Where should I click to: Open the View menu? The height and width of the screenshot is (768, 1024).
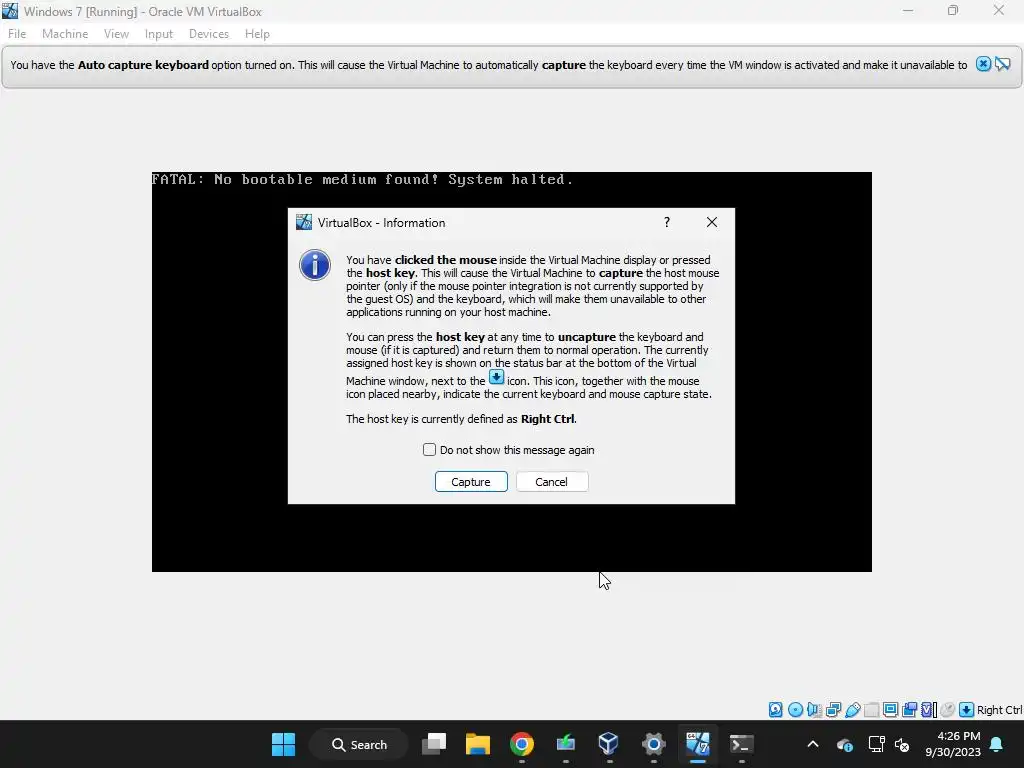point(116,34)
